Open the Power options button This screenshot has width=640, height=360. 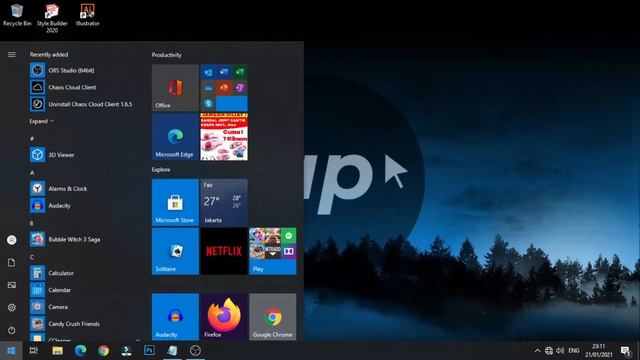coord(12,330)
